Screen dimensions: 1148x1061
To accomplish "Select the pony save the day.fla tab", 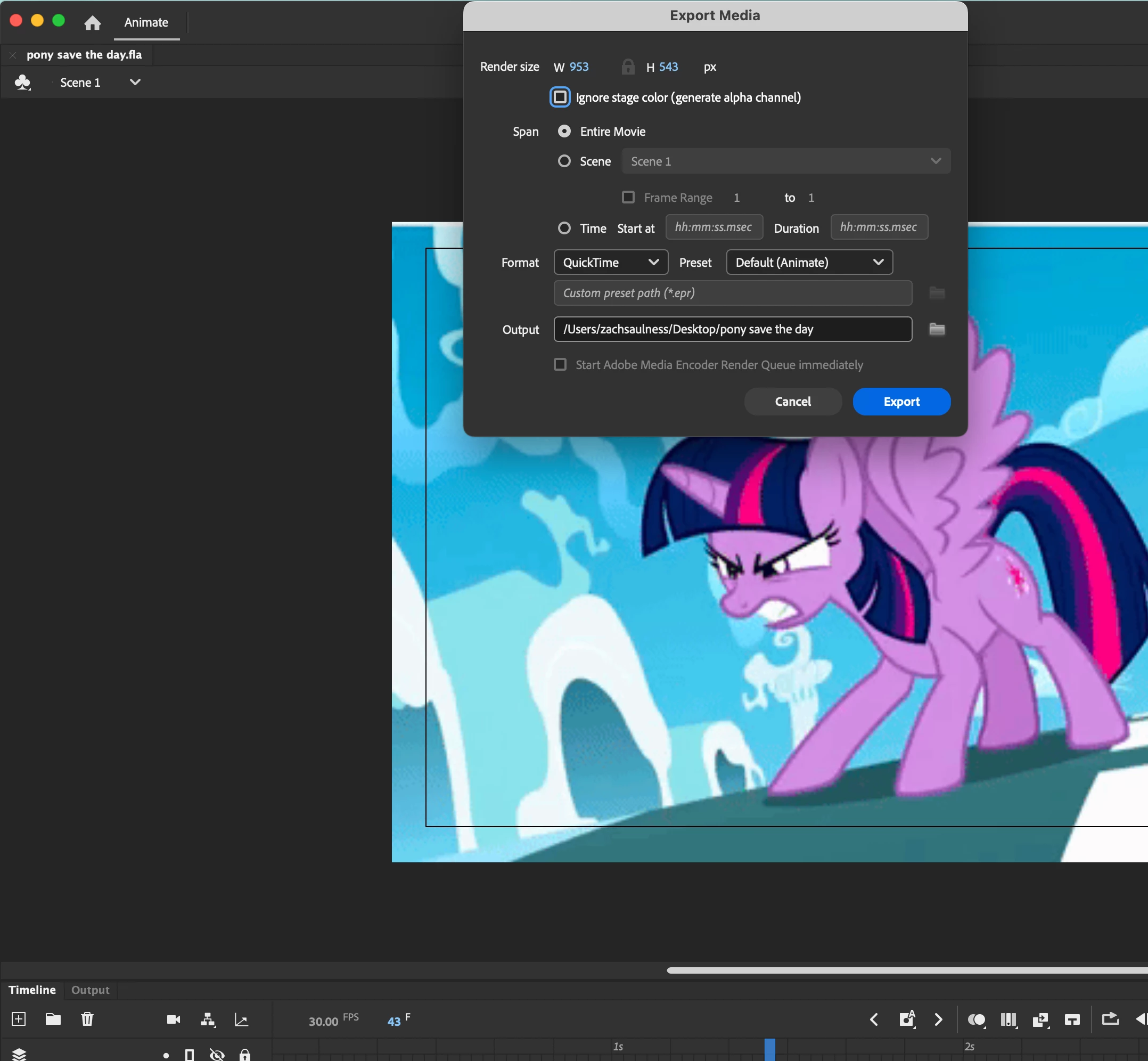I will coord(84,54).
